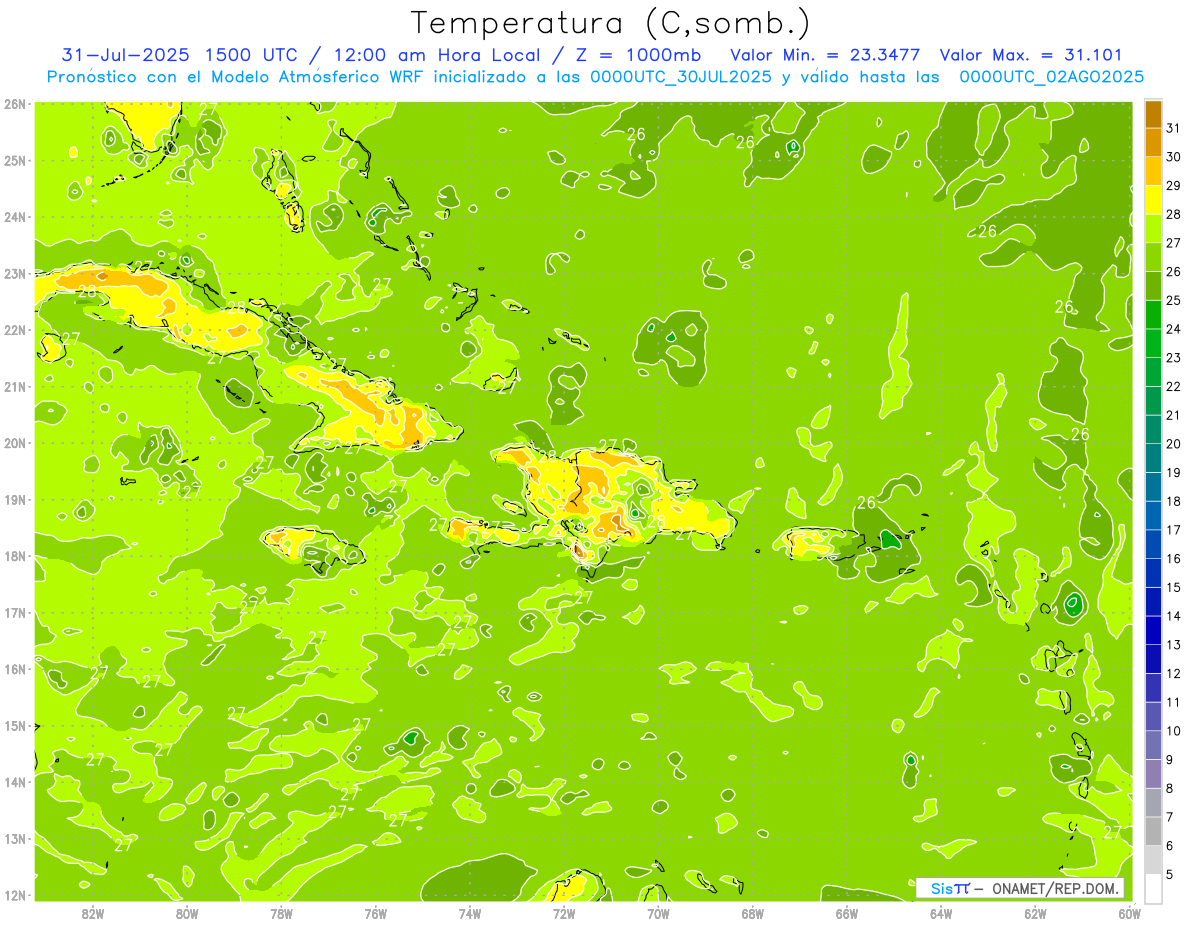Click legend swatch between values 26 and 27
Viewport: 1200px width, 927px height.
(x=1153, y=257)
